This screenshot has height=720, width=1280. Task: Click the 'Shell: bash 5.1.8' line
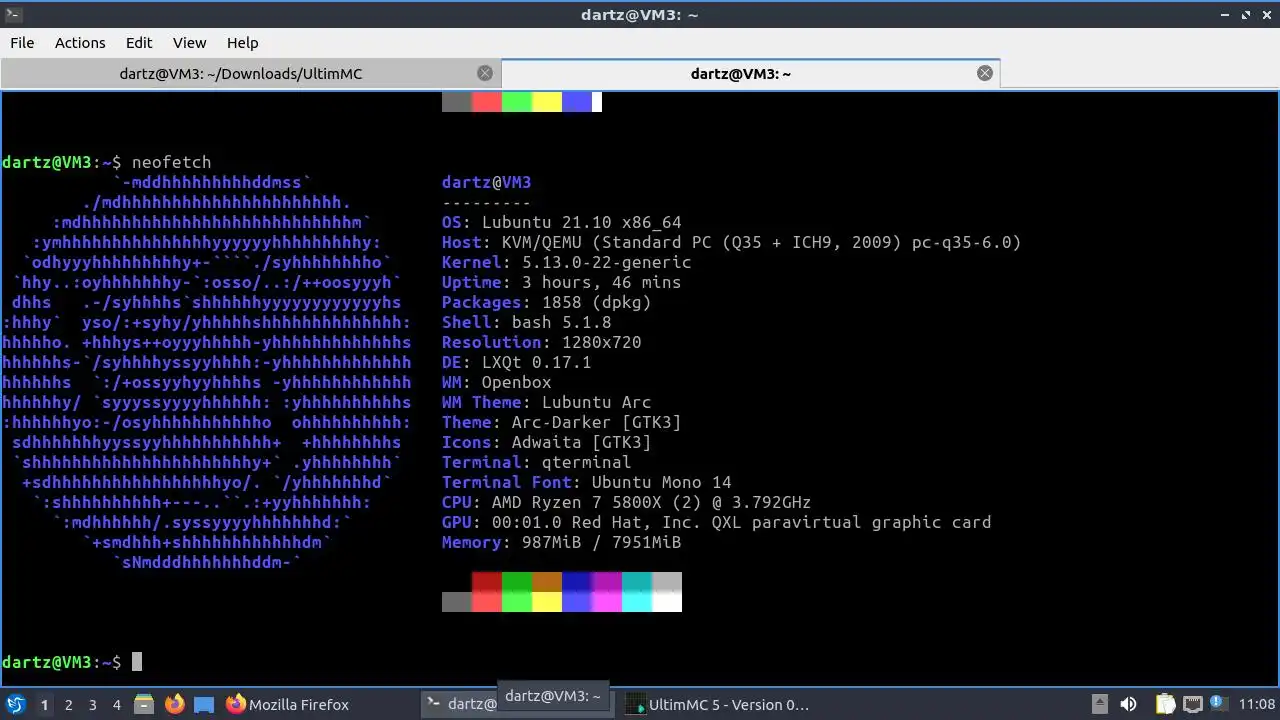coord(526,322)
